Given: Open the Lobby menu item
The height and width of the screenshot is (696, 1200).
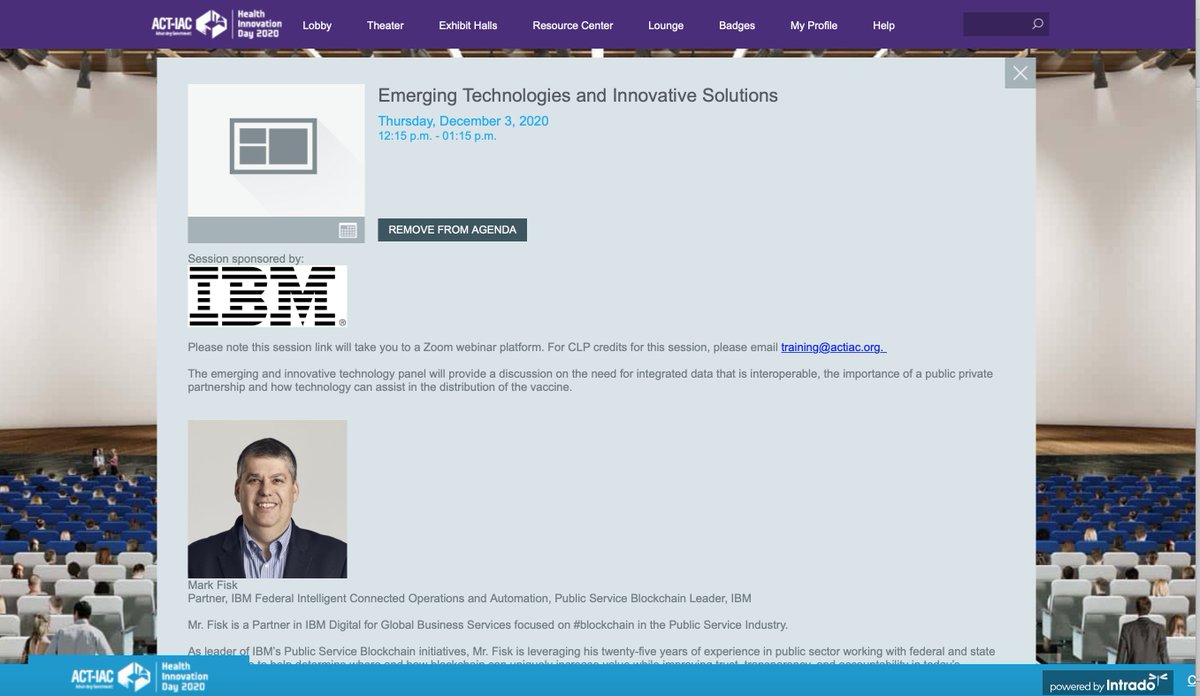Looking at the screenshot, I should (x=317, y=25).
